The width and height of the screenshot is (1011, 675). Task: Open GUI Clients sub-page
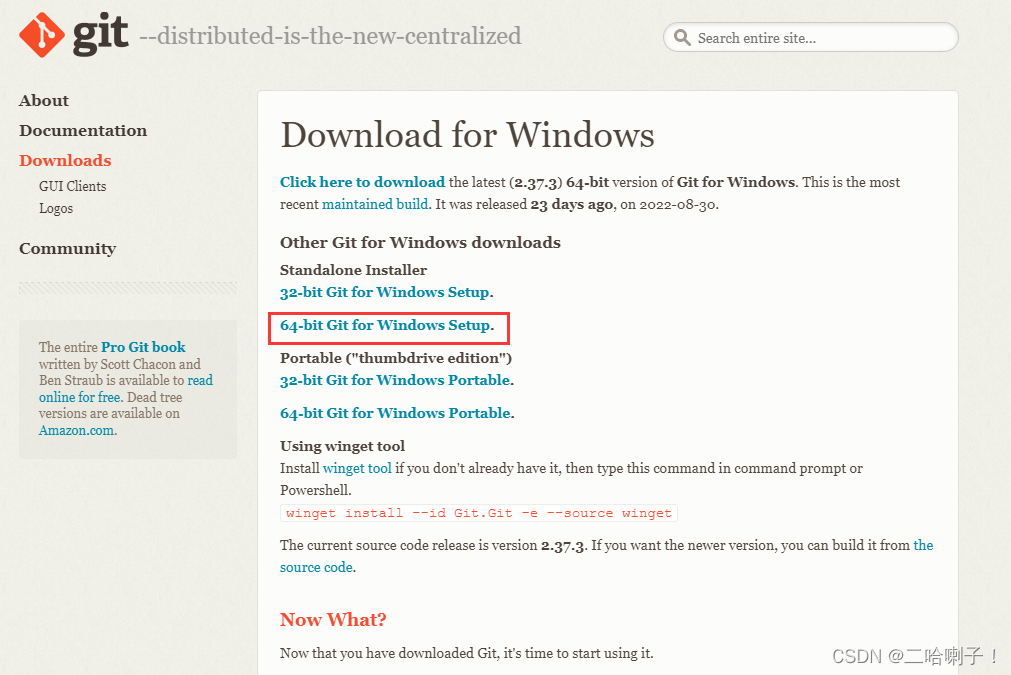[x=72, y=186]
